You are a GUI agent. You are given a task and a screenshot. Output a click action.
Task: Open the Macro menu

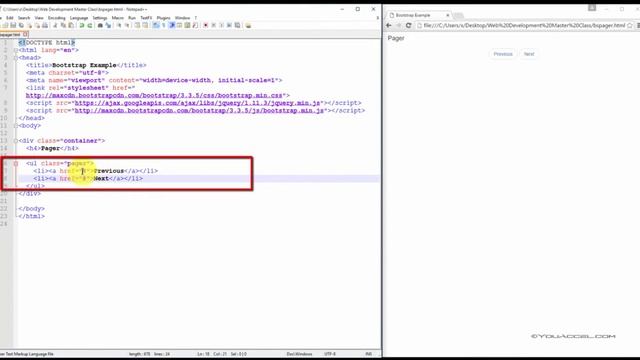click(x=118, y=18)
